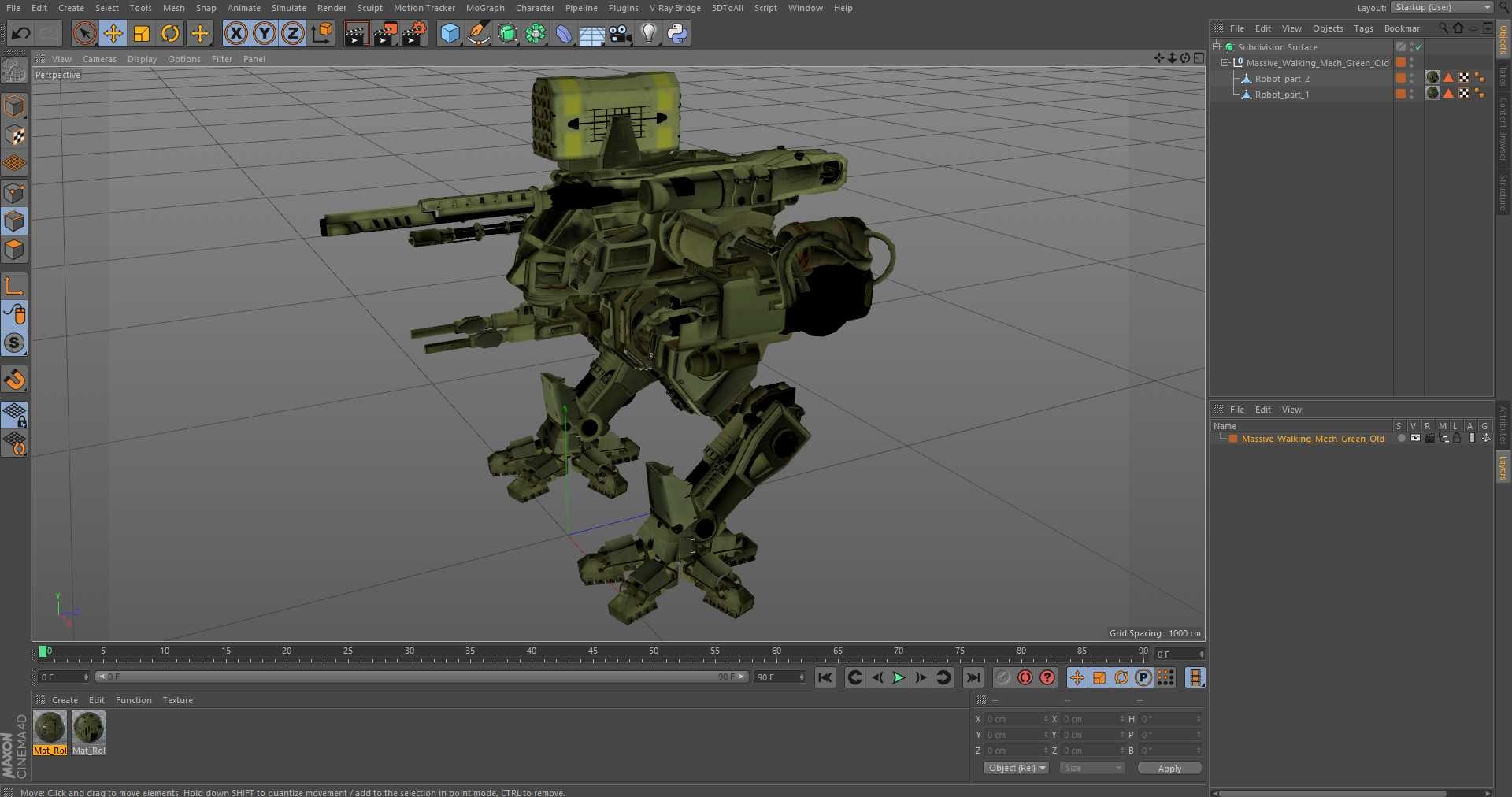Viewport: 1512px width, 797px height.
Task: Click the coordinate system icon
Action: coord(322,33)
